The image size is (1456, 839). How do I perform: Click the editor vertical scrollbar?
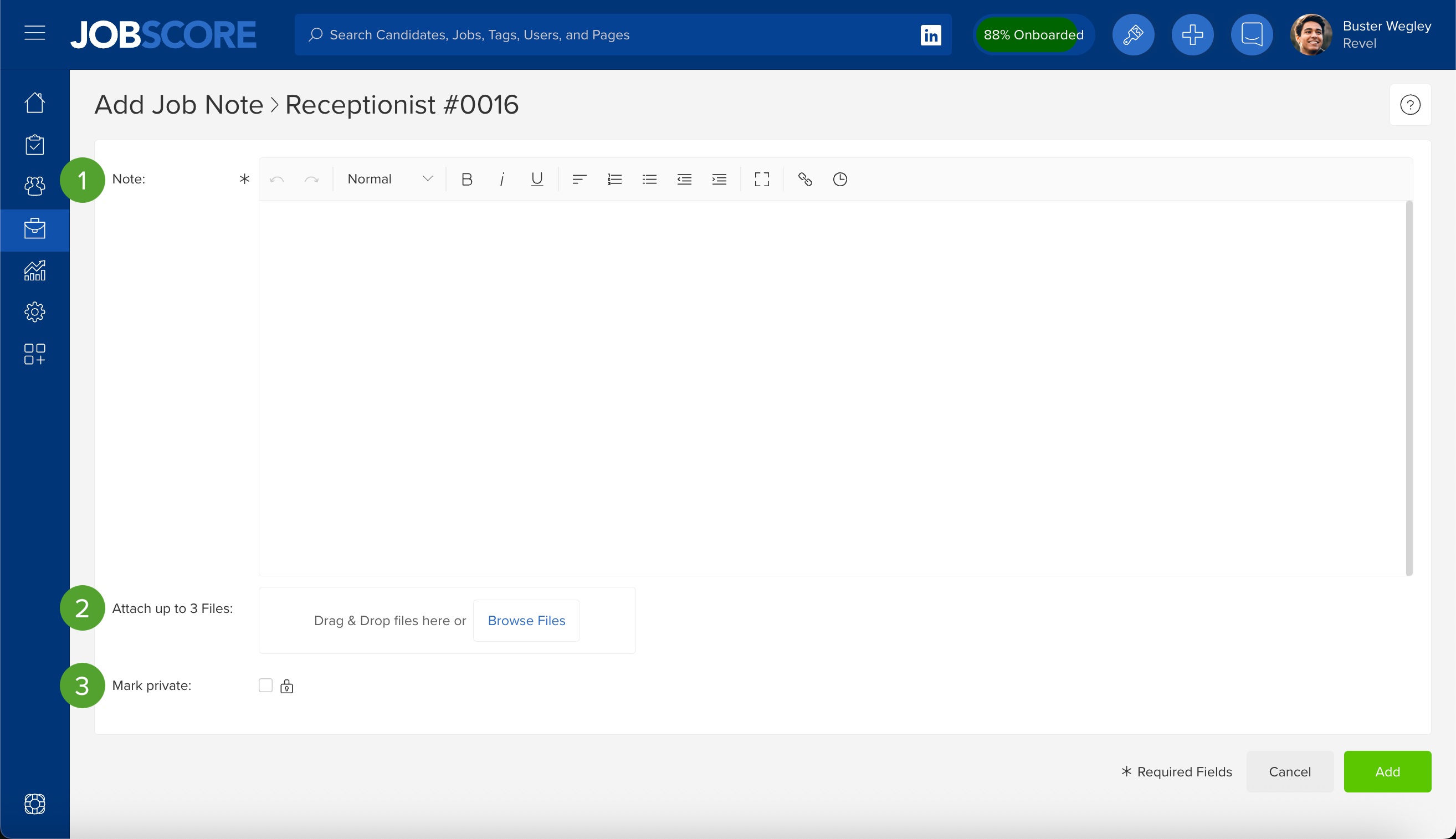[x=1409, y=388]
